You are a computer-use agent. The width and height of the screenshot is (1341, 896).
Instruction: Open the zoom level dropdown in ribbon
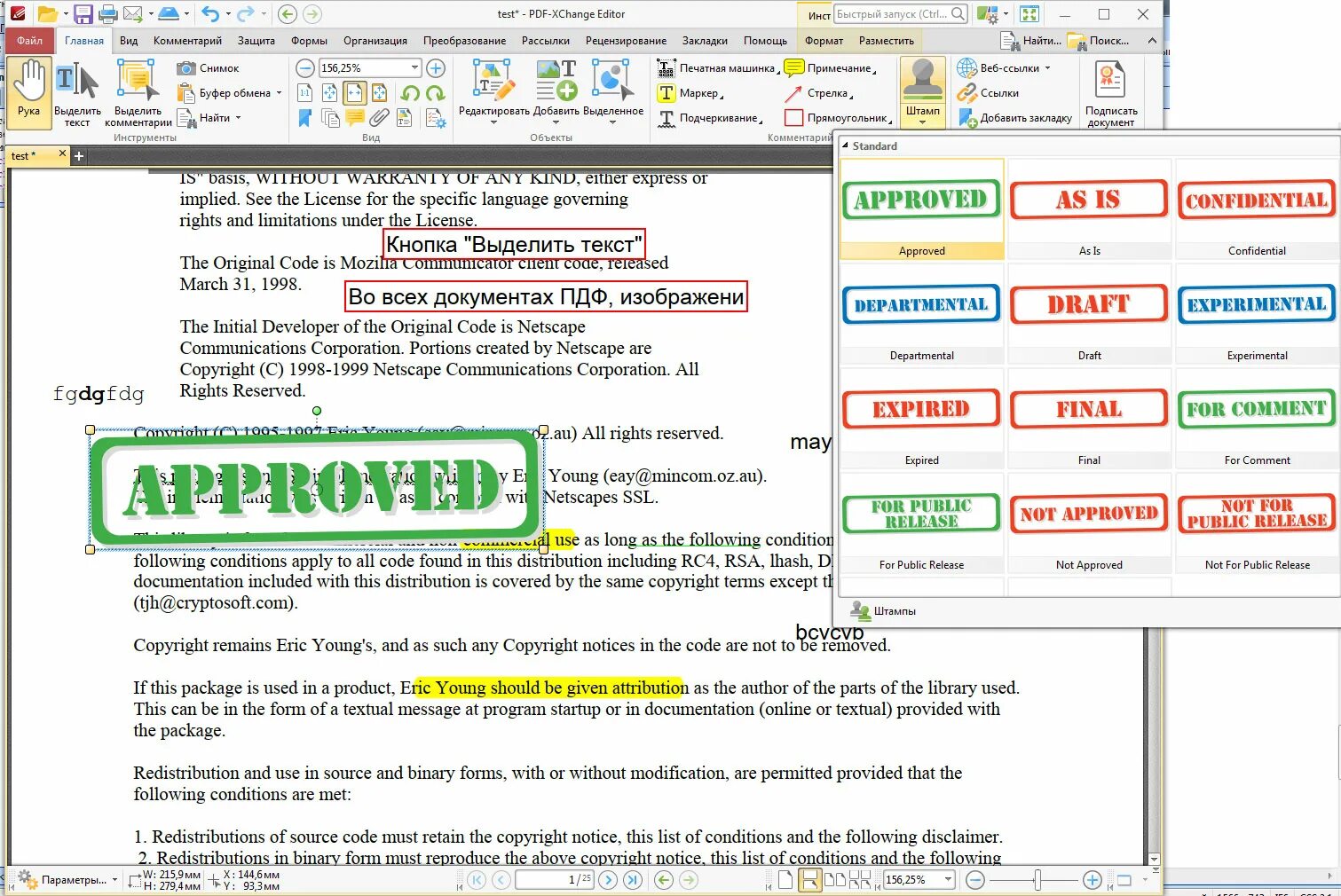tap(414, 68)
